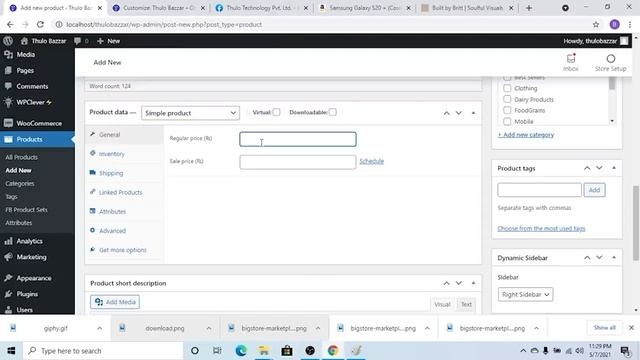Open the Thulo Bazzar site home link

[43, 41]
